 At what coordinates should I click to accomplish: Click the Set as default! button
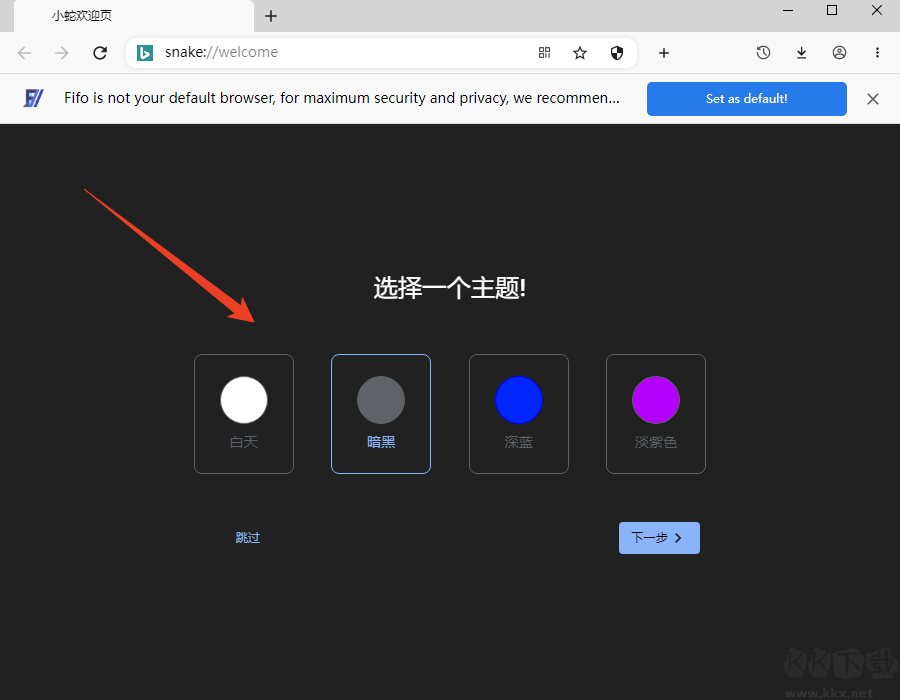coord(746,98)
